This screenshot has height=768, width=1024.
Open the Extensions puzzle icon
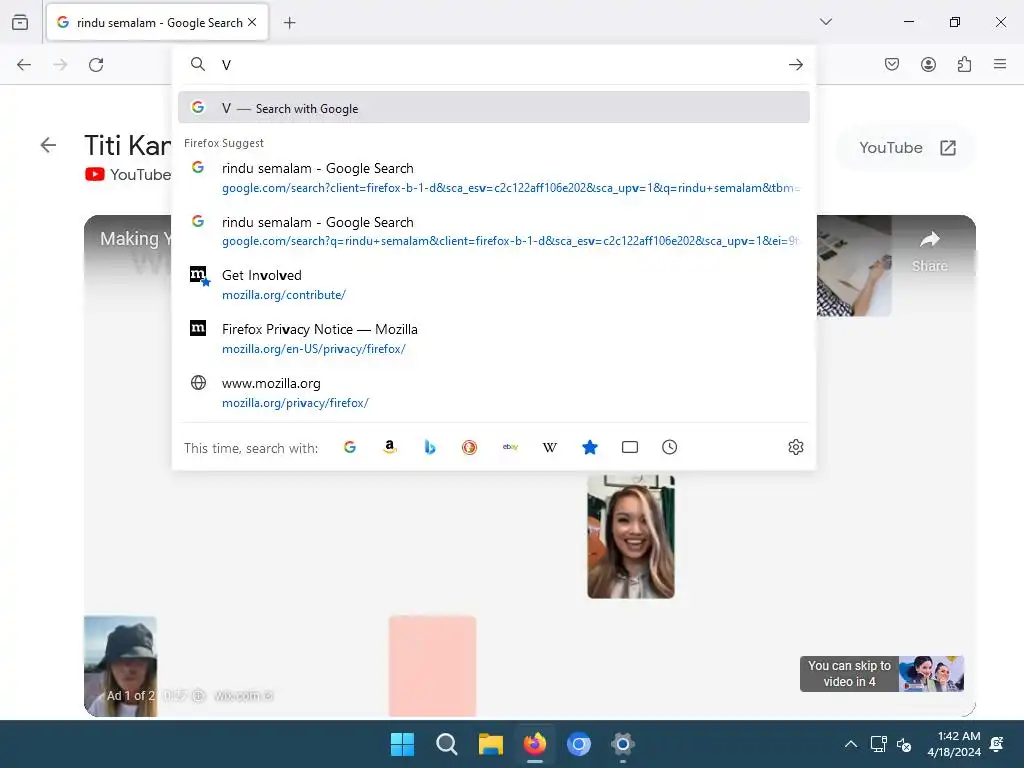coord(964,64)
